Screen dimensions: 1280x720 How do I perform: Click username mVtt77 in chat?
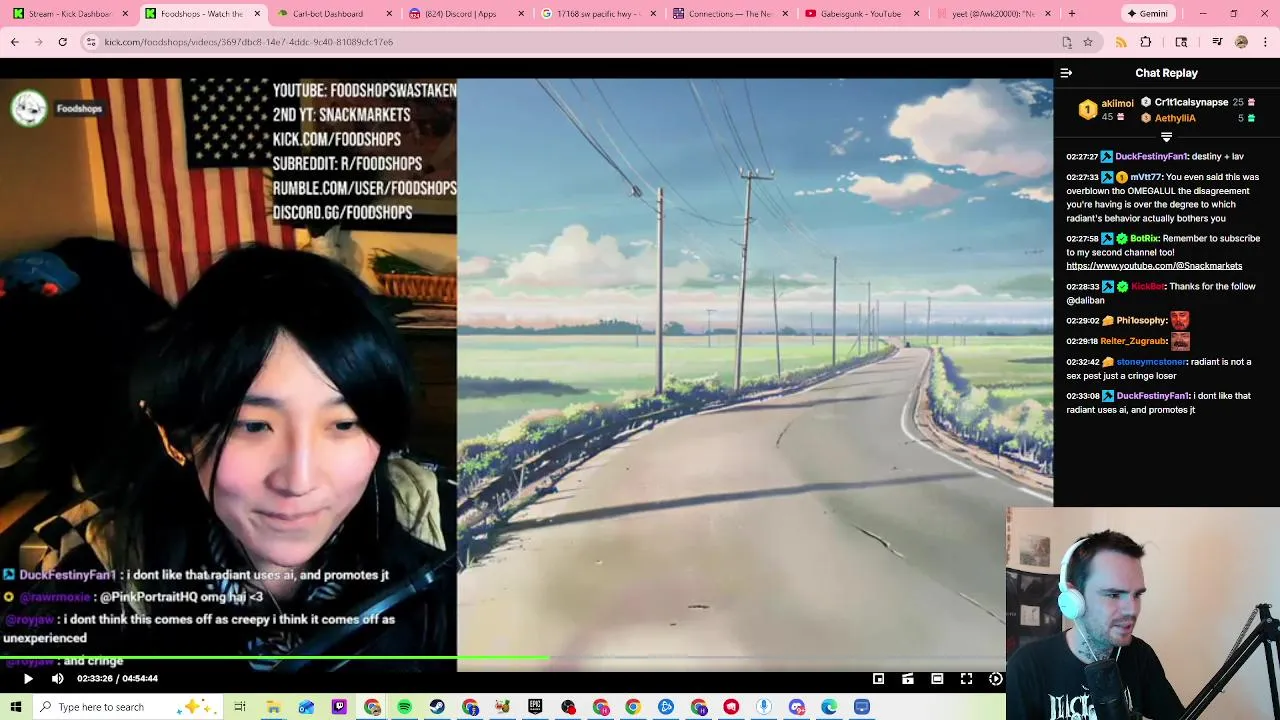click(1145, 177)
